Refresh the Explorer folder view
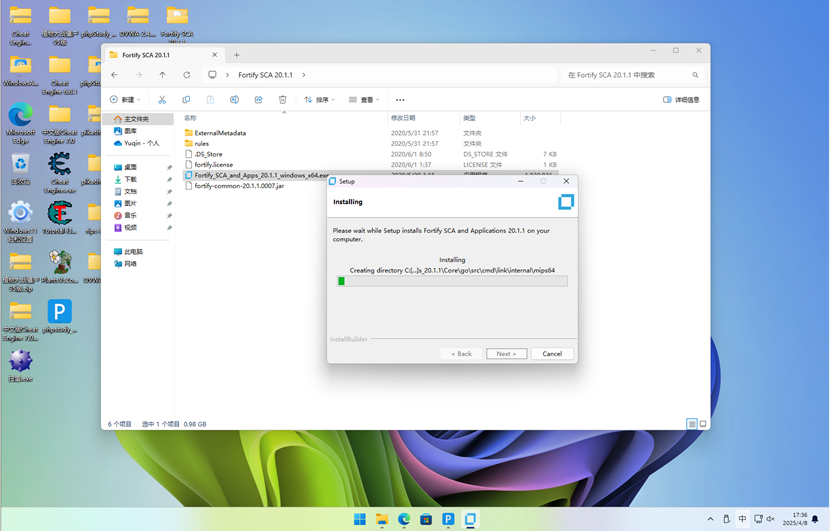The height and width of the screenshot is (531, 830). click(x=186, y=75)
